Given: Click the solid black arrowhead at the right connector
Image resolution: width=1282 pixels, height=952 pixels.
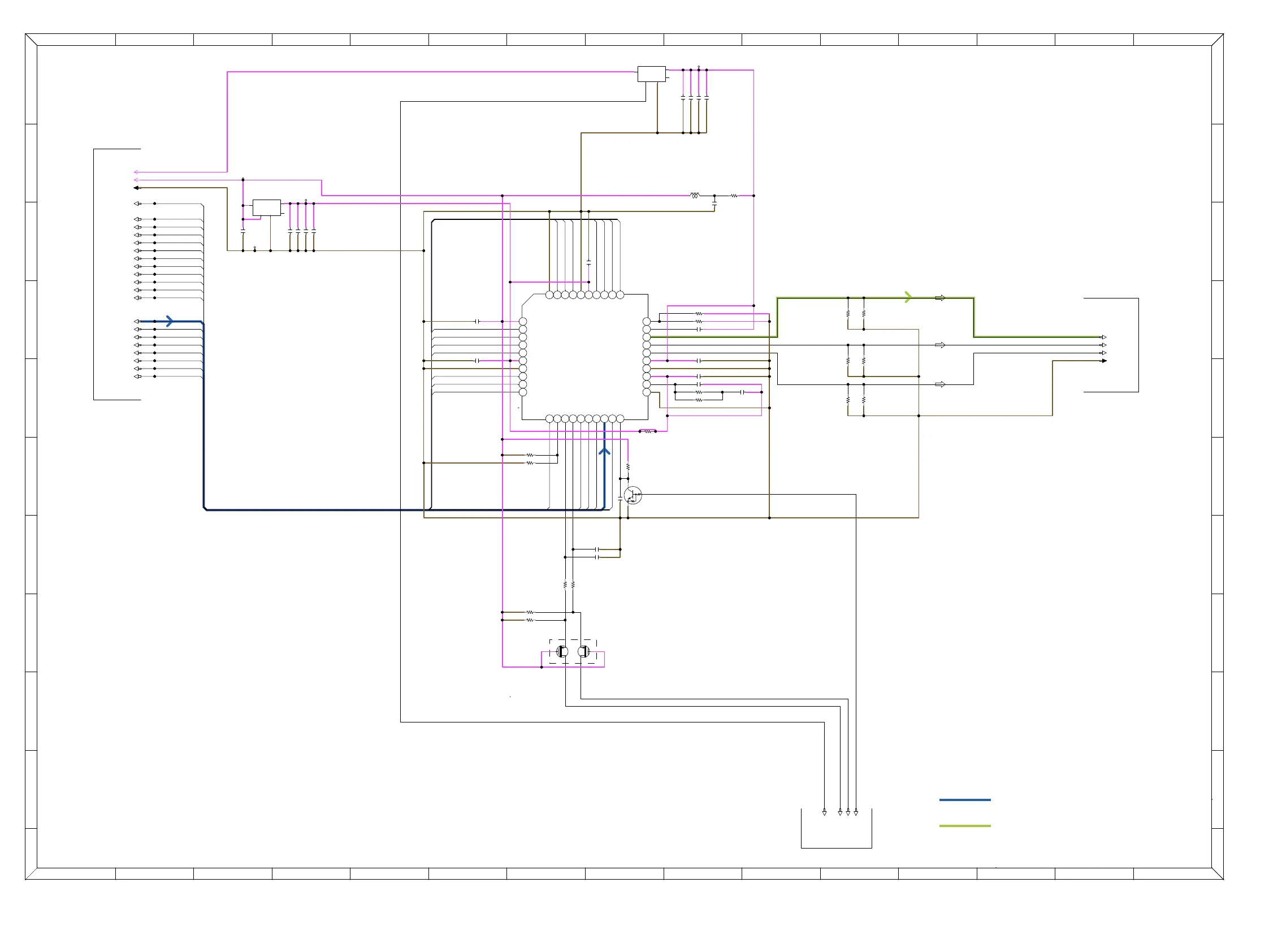Looking at the screenshot, I should (1104, 361).
